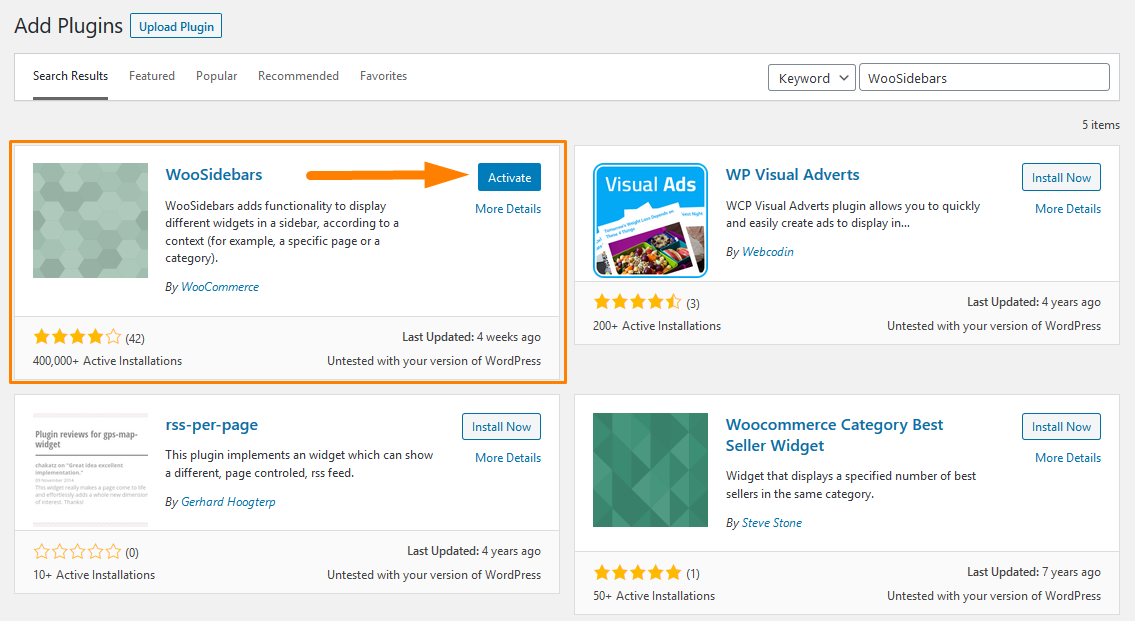This screenshot has width=1135, height=621.
Task: Open the Popular plugins tab
Action: tap(216, 76)
